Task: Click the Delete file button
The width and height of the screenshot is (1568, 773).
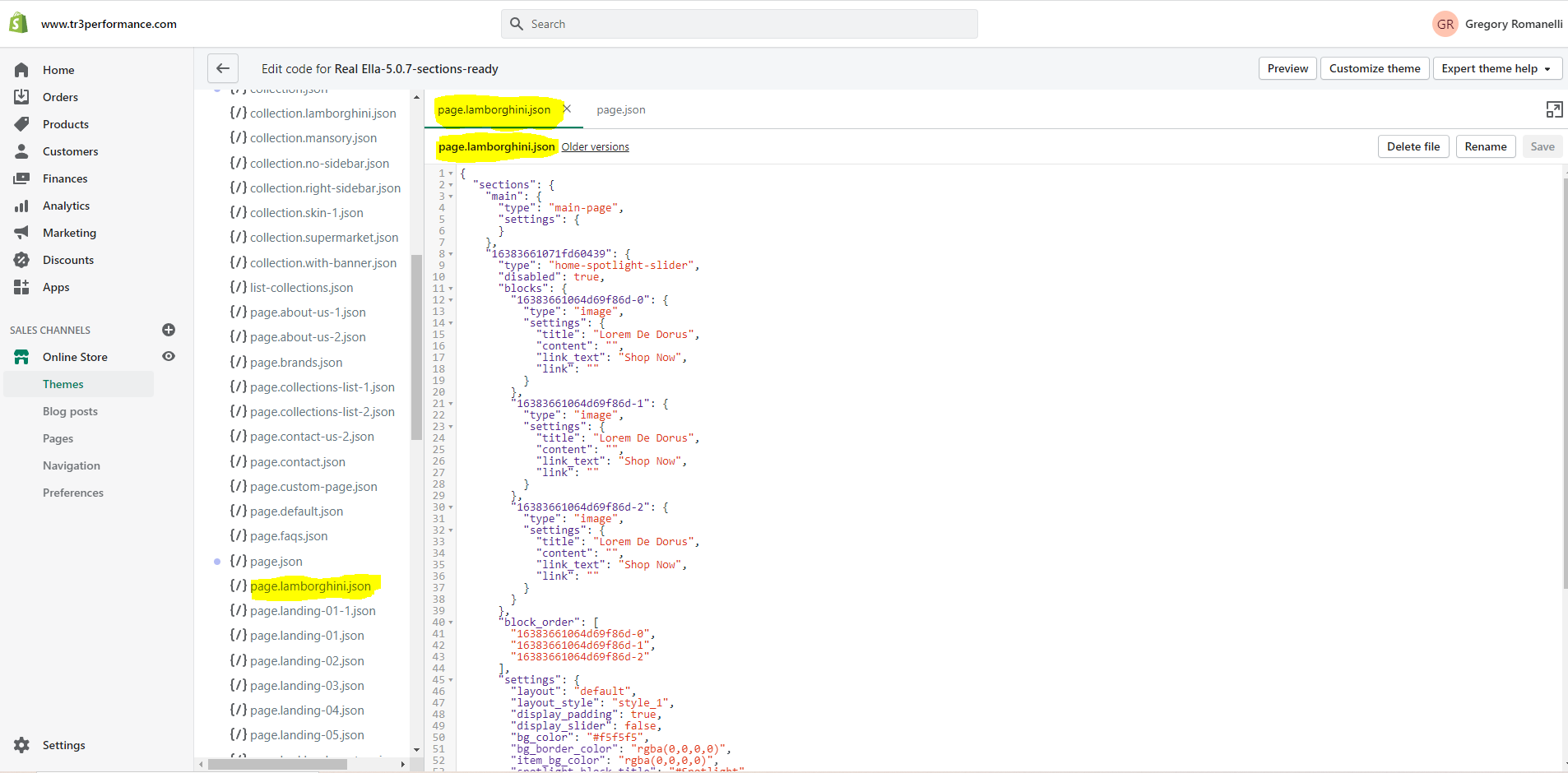Action: (x=1413, y=146)
